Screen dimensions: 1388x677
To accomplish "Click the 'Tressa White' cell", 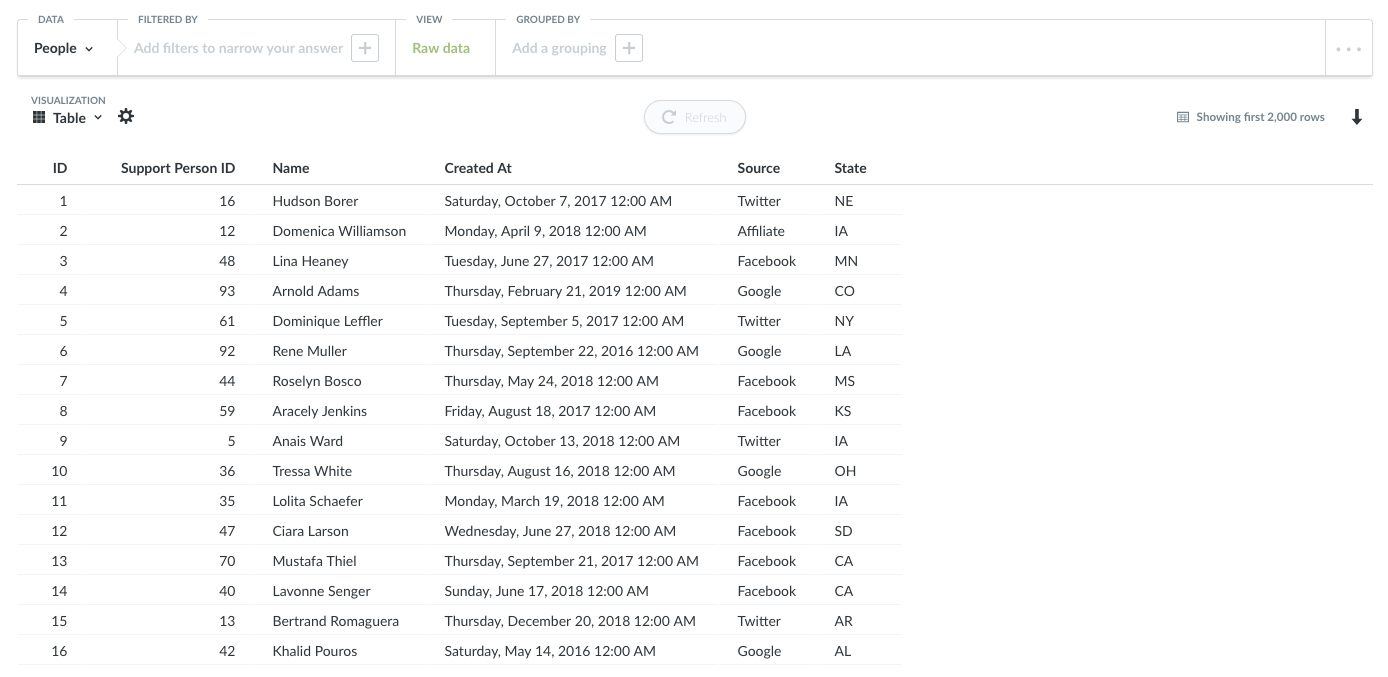I will coord(312,471).
